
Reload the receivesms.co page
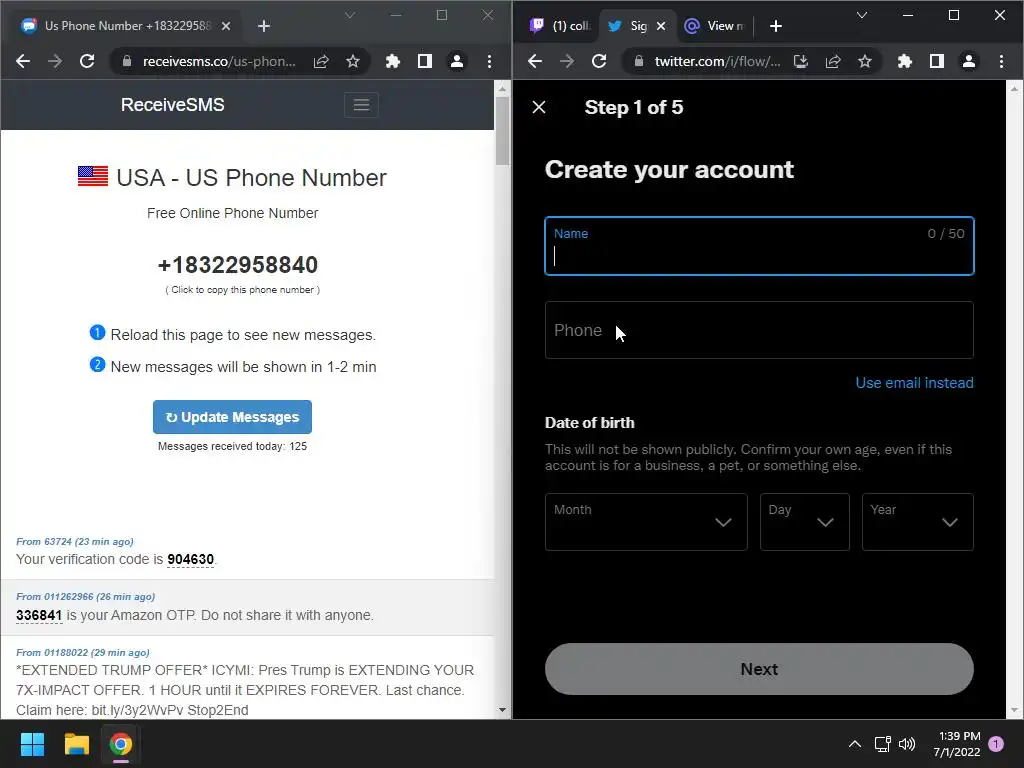click(87, 61)
